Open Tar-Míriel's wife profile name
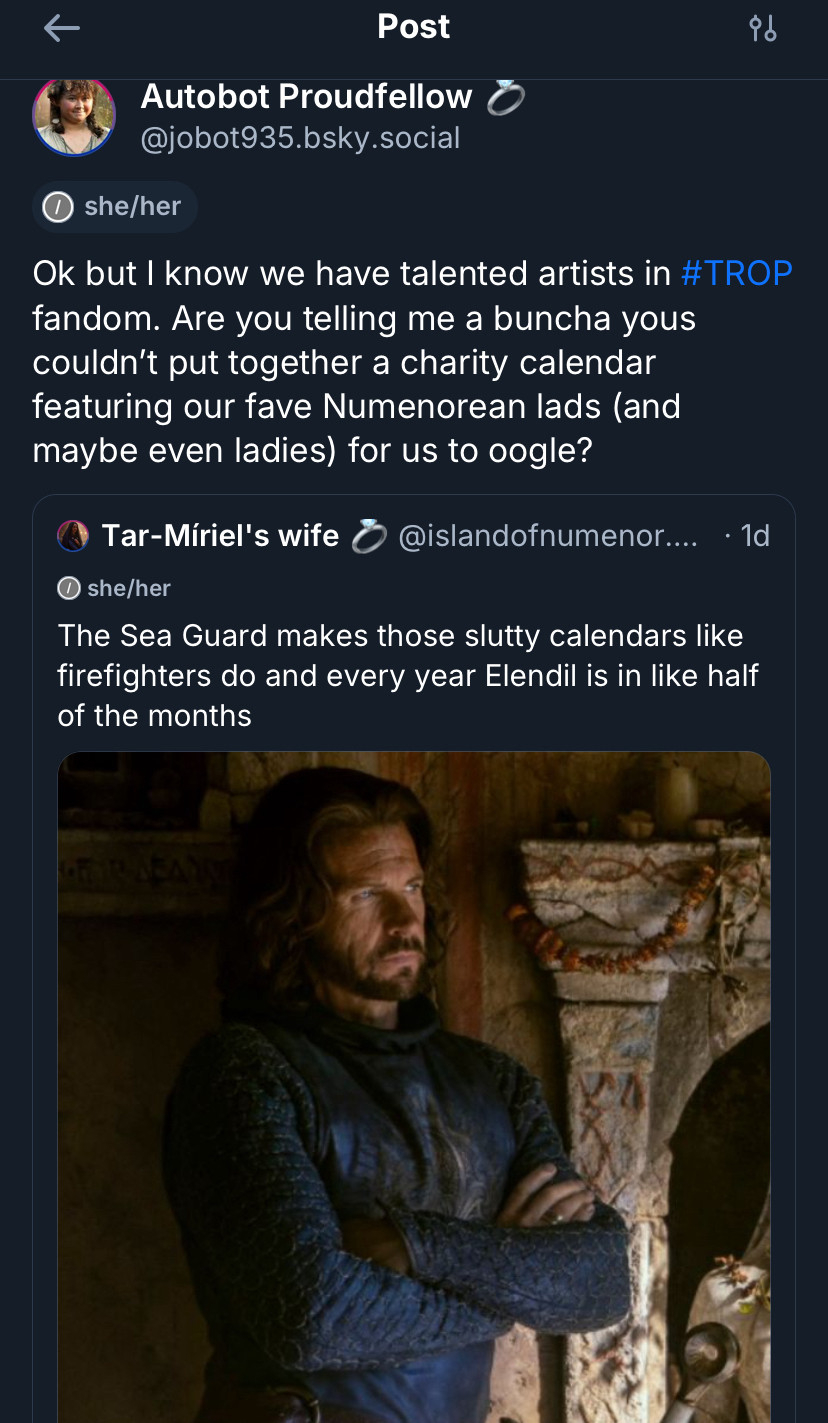Viewport: 828px width, 1423px height. [220, 536]
